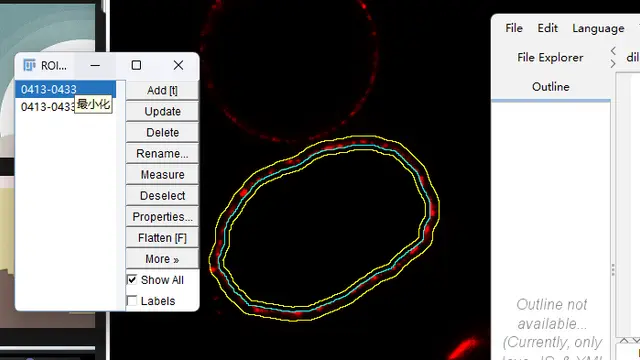This screenshot has width=640, height=360.
Task: Uncheck the Show All checkbox
Action: coord(132,280)
